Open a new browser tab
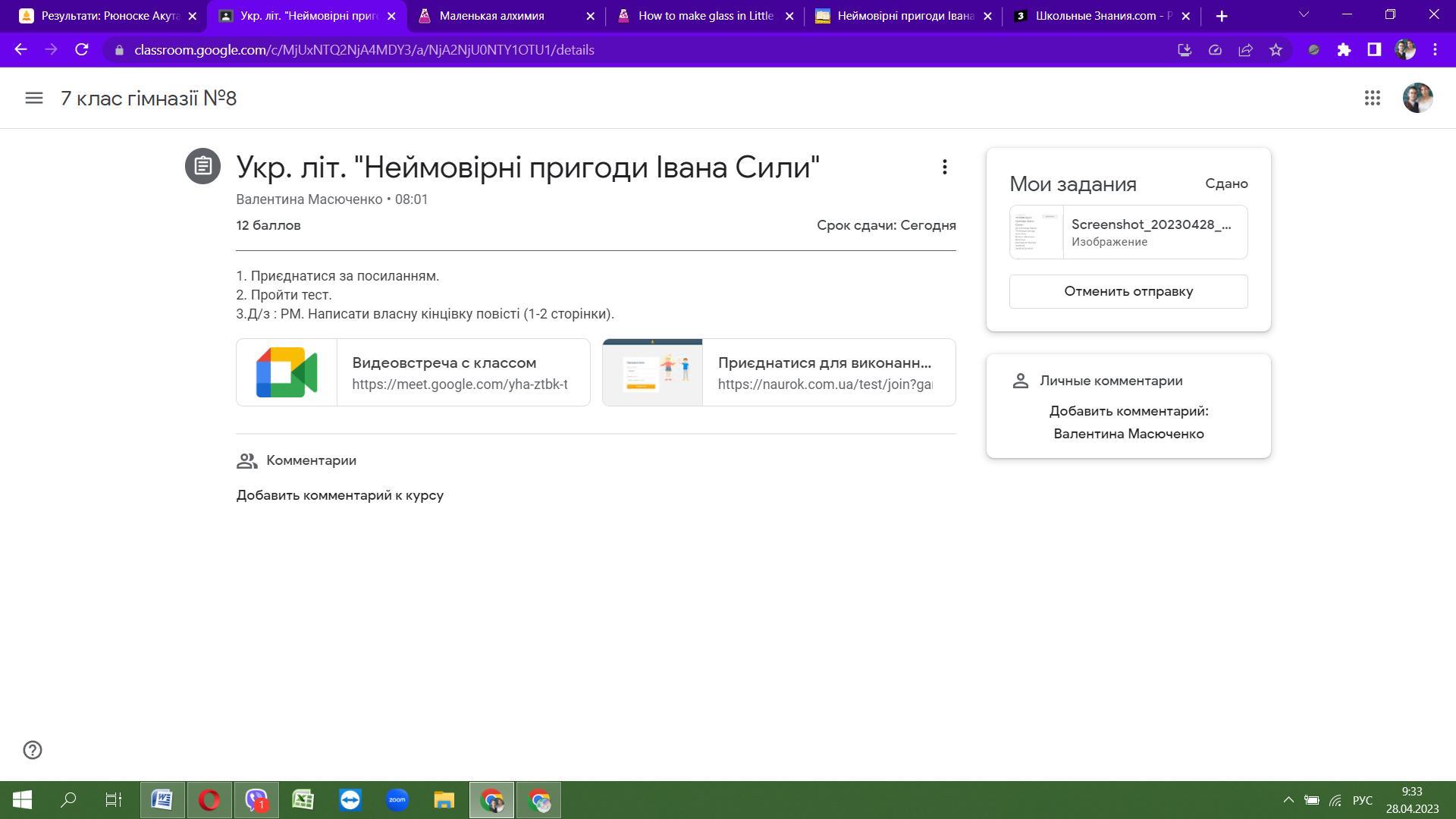The width and height of the screenshot is (1456, 819). coord(1221,16)
